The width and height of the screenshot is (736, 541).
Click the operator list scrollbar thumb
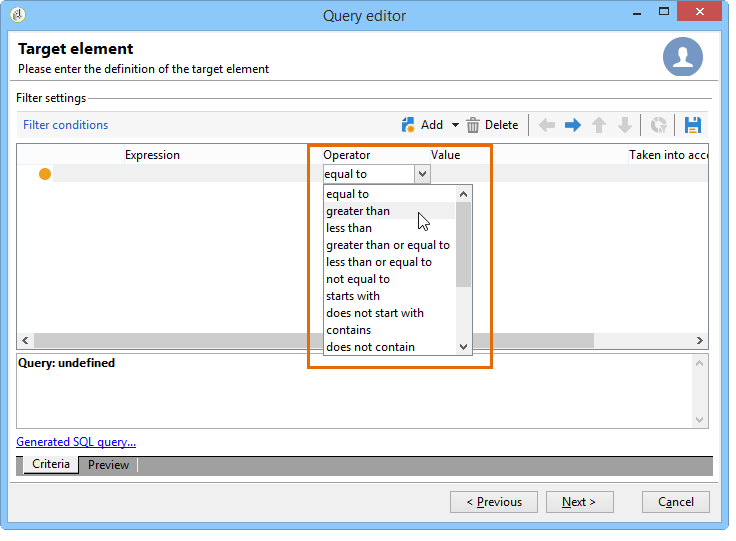463,244
